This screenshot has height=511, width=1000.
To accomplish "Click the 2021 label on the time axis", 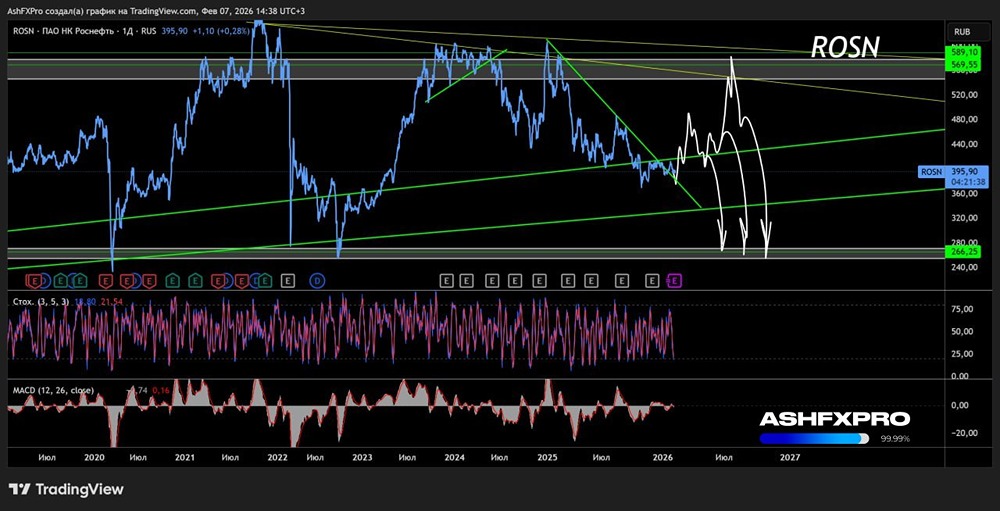I will coord(185,457).
